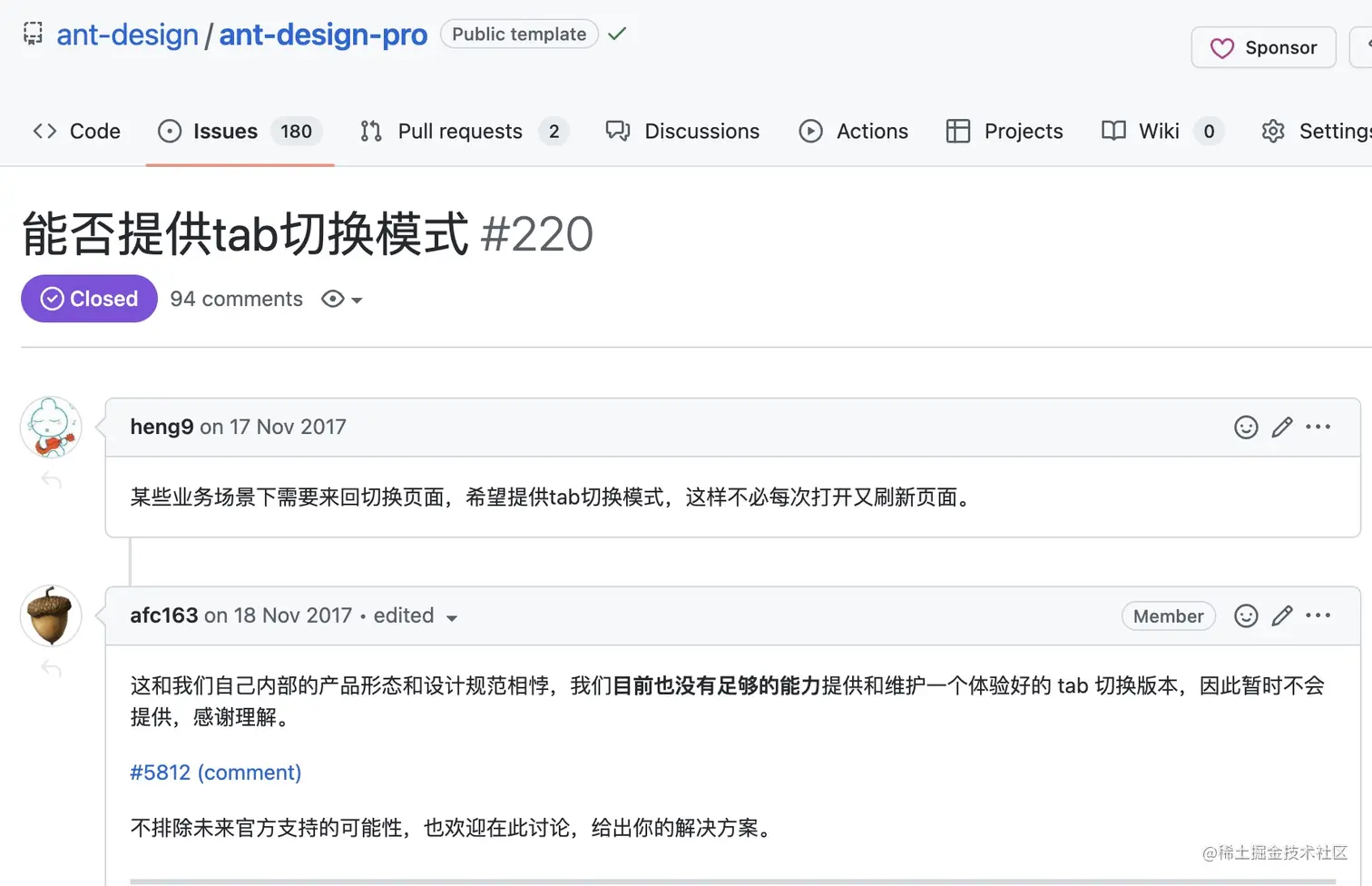The image size is (1372, 886).
Task: Click the 180 issues counter badge
Action: (x=296, y=131)
